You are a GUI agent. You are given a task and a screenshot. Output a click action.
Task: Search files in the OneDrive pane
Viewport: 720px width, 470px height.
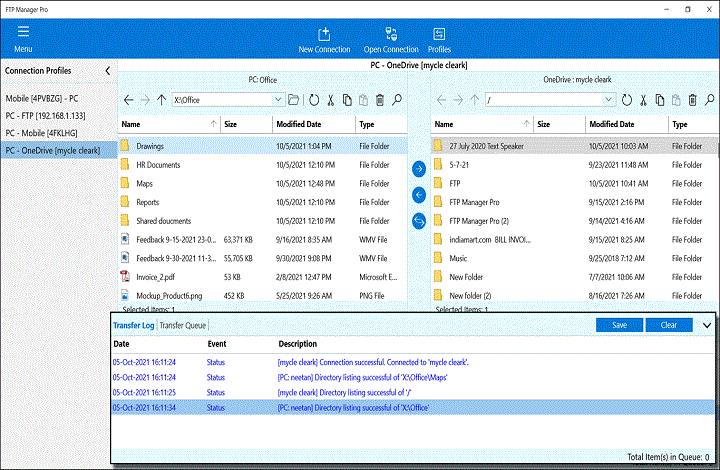coord(711,100)
